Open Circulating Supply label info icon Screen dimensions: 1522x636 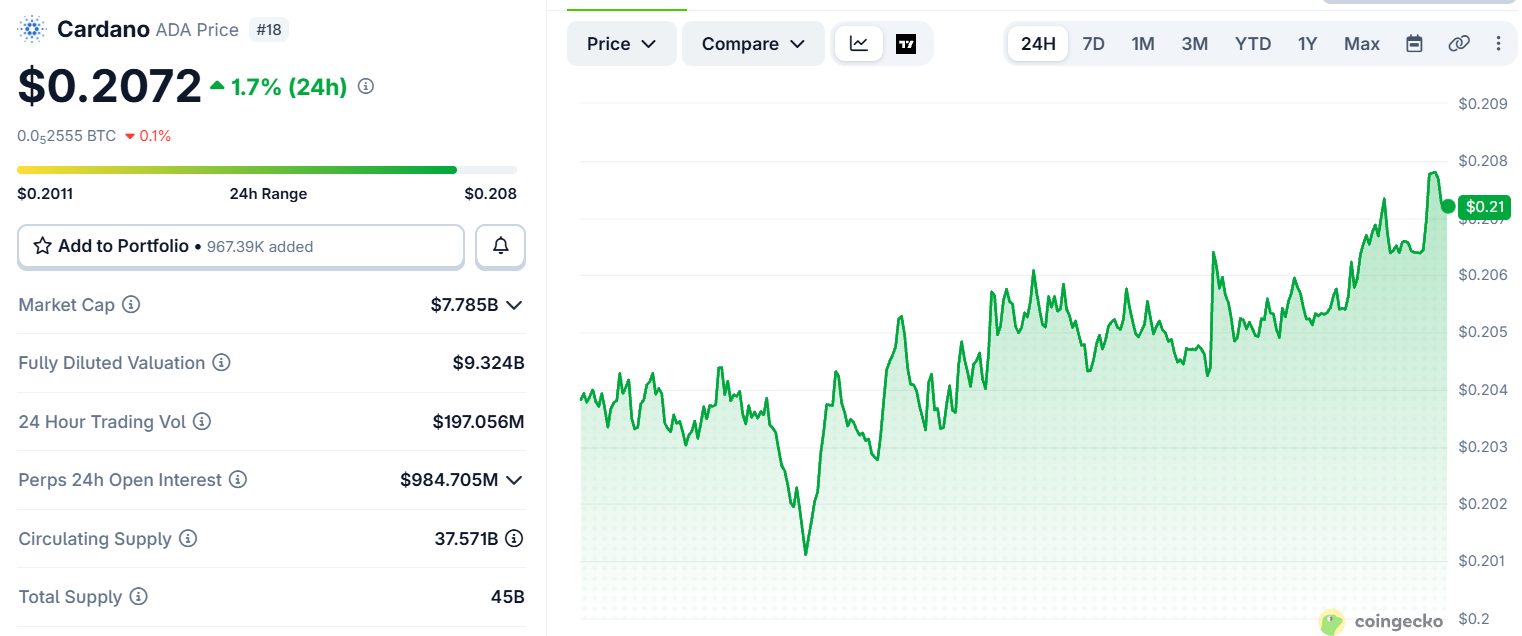[x=188, y=539]
